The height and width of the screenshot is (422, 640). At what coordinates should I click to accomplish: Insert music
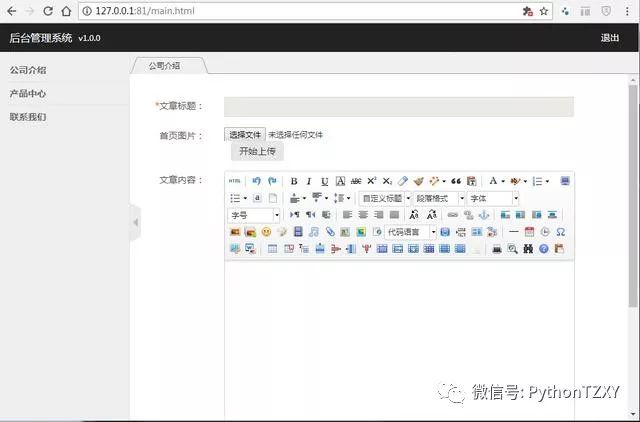314,232
